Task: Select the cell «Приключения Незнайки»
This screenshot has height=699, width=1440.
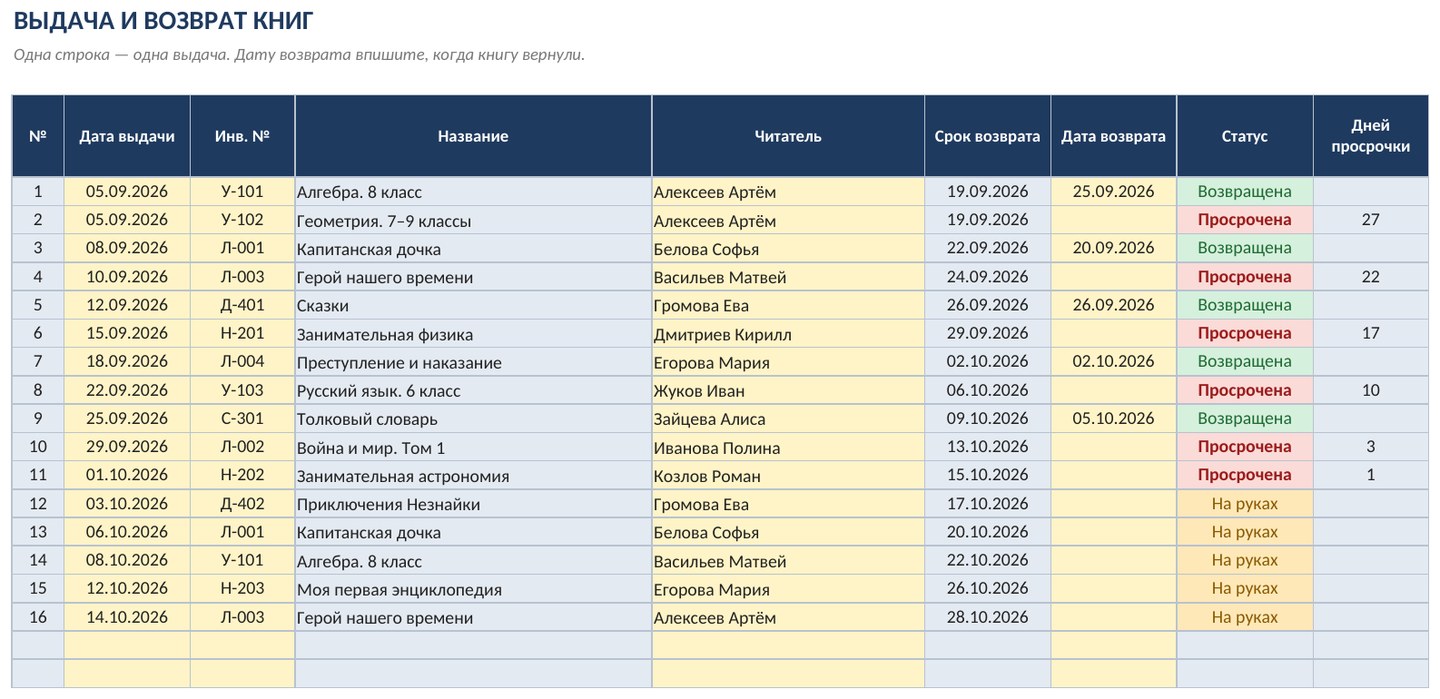Action: (473, 504)
